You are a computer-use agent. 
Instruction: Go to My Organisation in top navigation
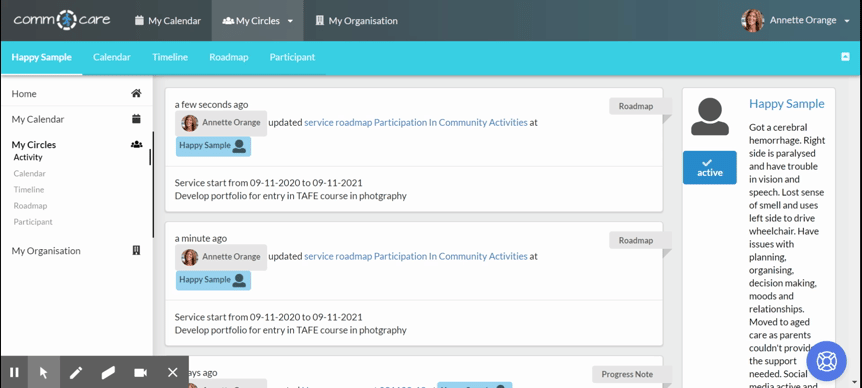coord(356,21)
